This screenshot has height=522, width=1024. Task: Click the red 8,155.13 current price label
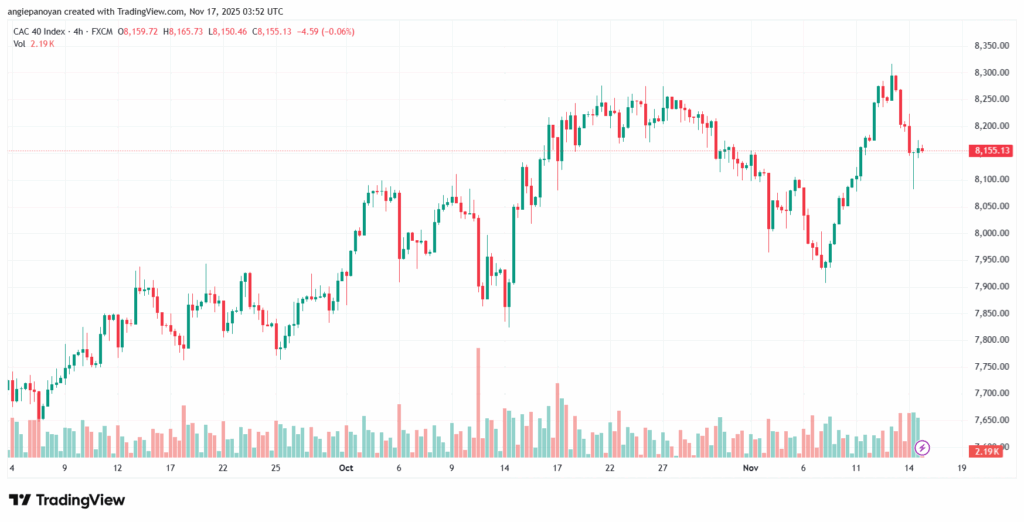(x=991, y=151)
